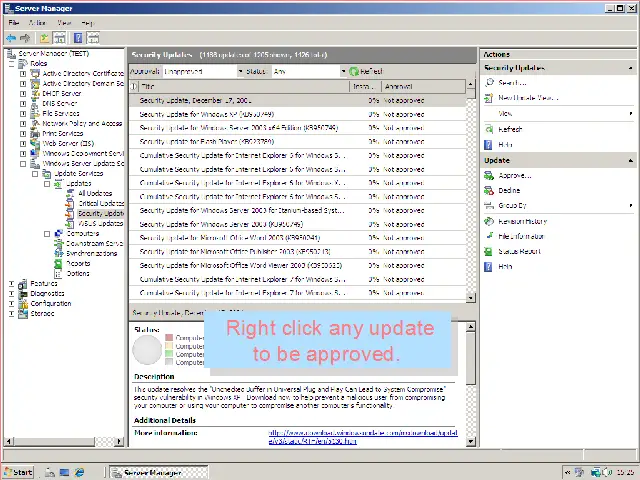Click the New Update View icon
Screen dimensions: 640x480
[x=489, y=98]
